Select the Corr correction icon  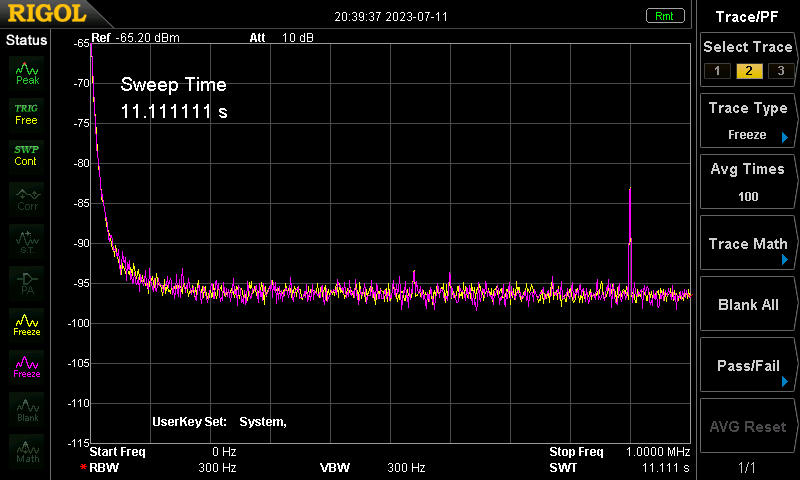27,199
